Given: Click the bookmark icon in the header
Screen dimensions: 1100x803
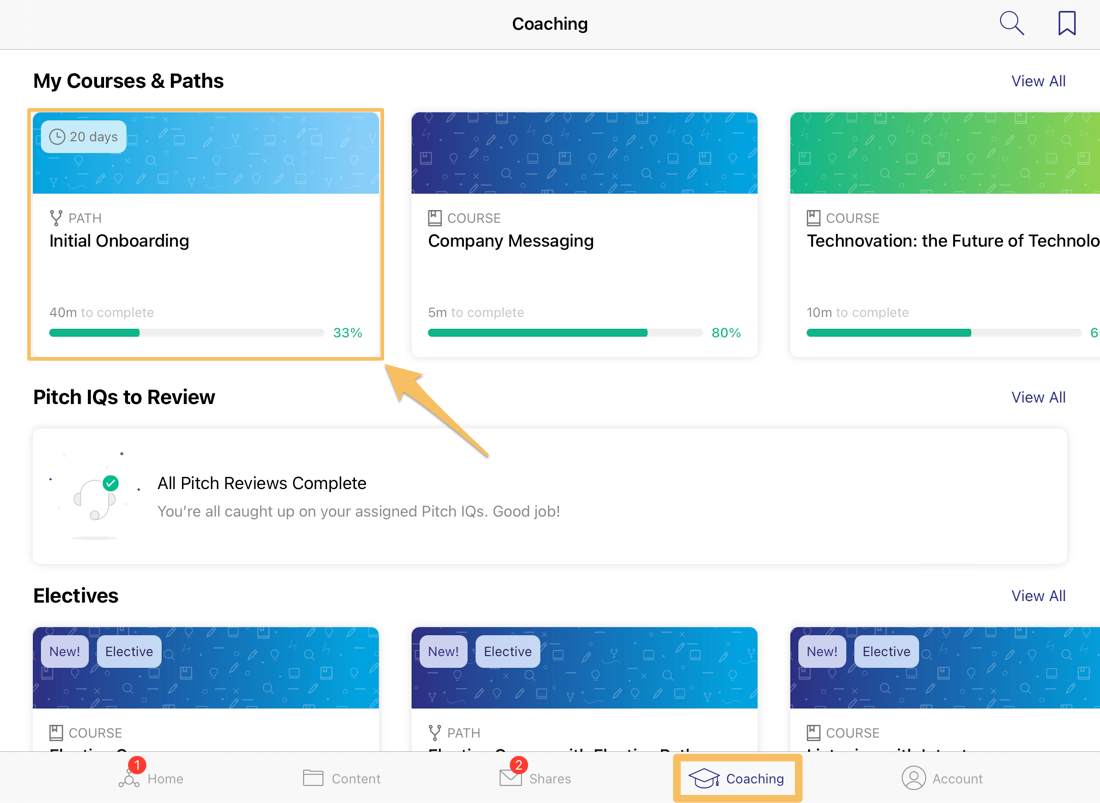Looking at the screenshot, I should [x=1067, y=22].
